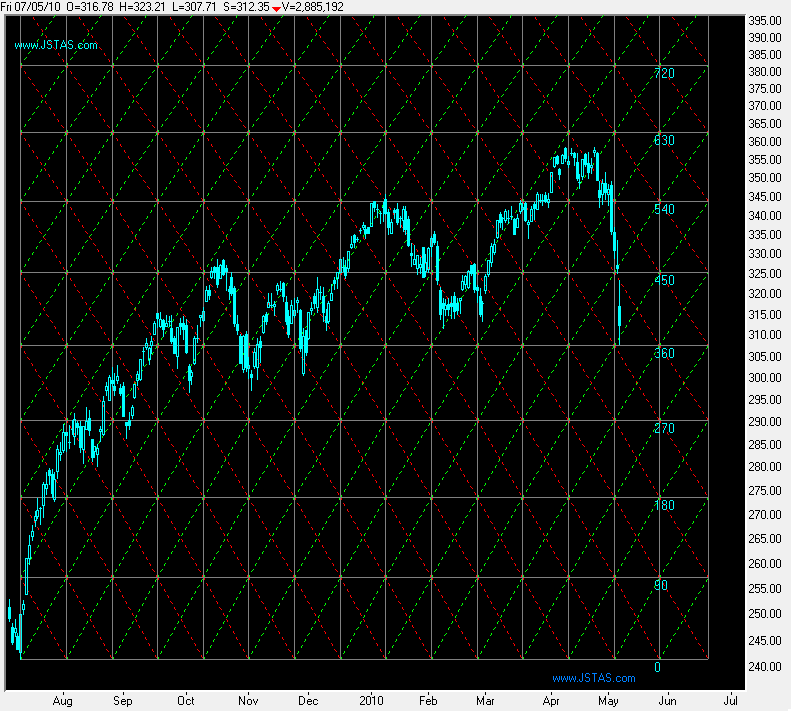Click the red down arrow in header
Viewport: 791px width, 711px height.
point(277,8)
